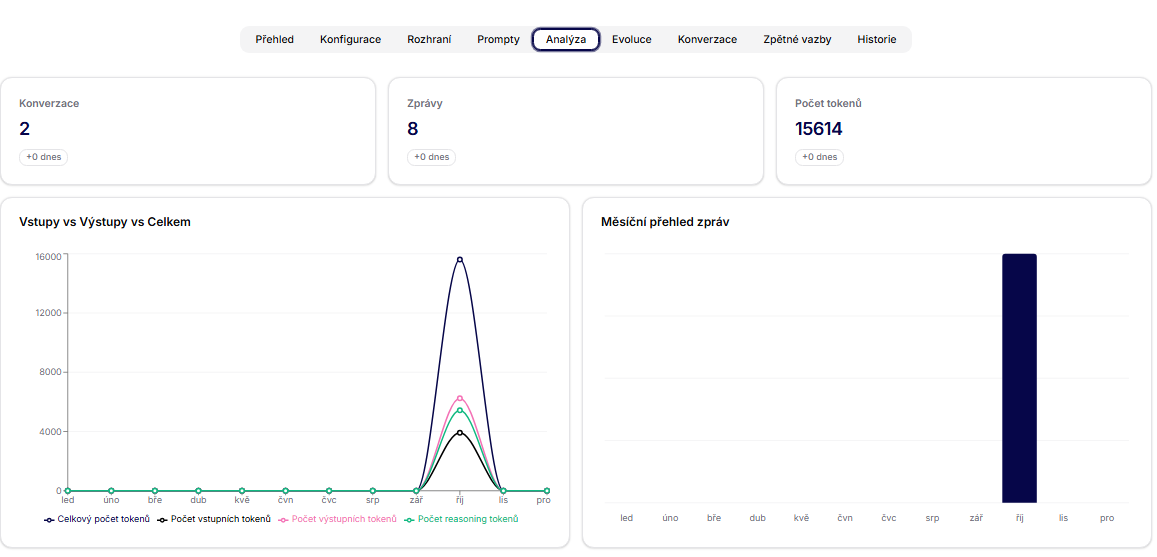Click the black input tokens peak data point
This screenshot has height=557, width=1157.
click(460, 433)
